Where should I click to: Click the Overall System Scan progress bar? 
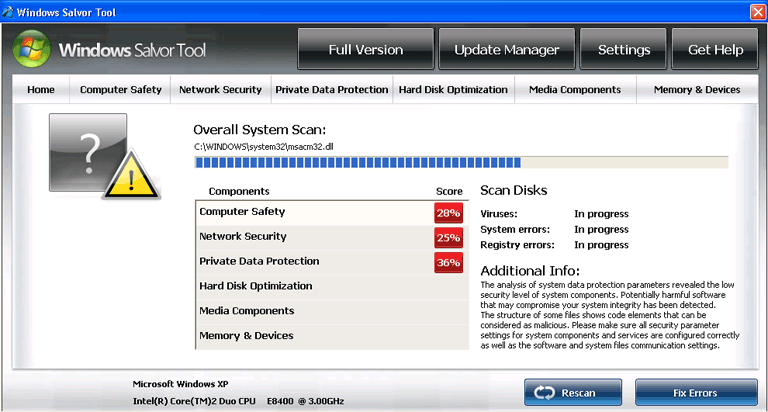[x=460, y=162]
